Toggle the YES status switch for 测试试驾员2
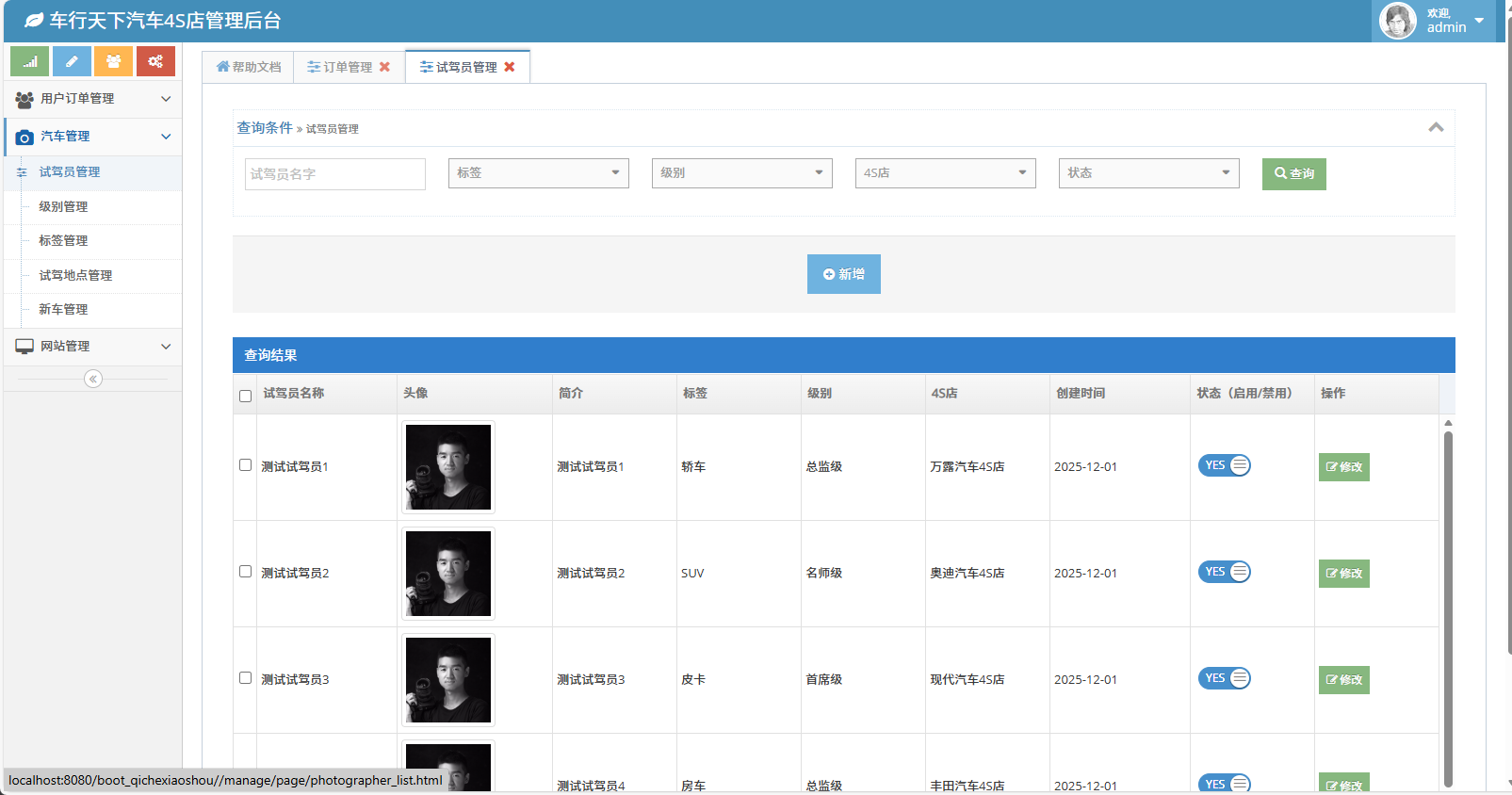 click(1224, 572)
